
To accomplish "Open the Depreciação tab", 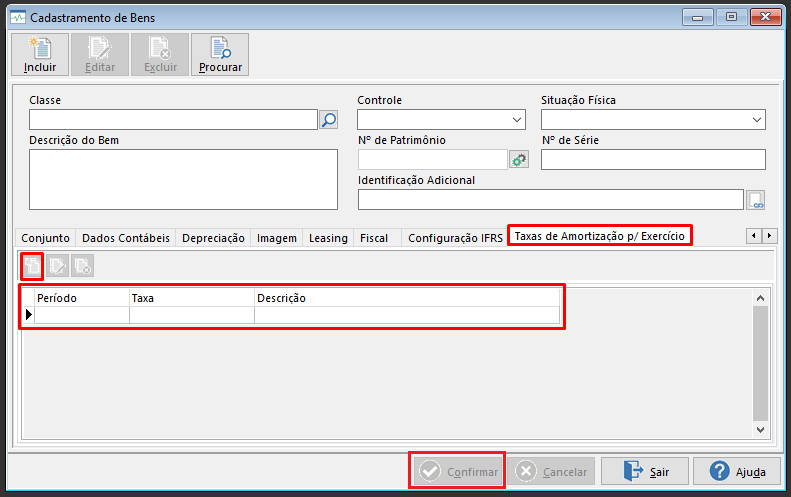I will [213, 238].
